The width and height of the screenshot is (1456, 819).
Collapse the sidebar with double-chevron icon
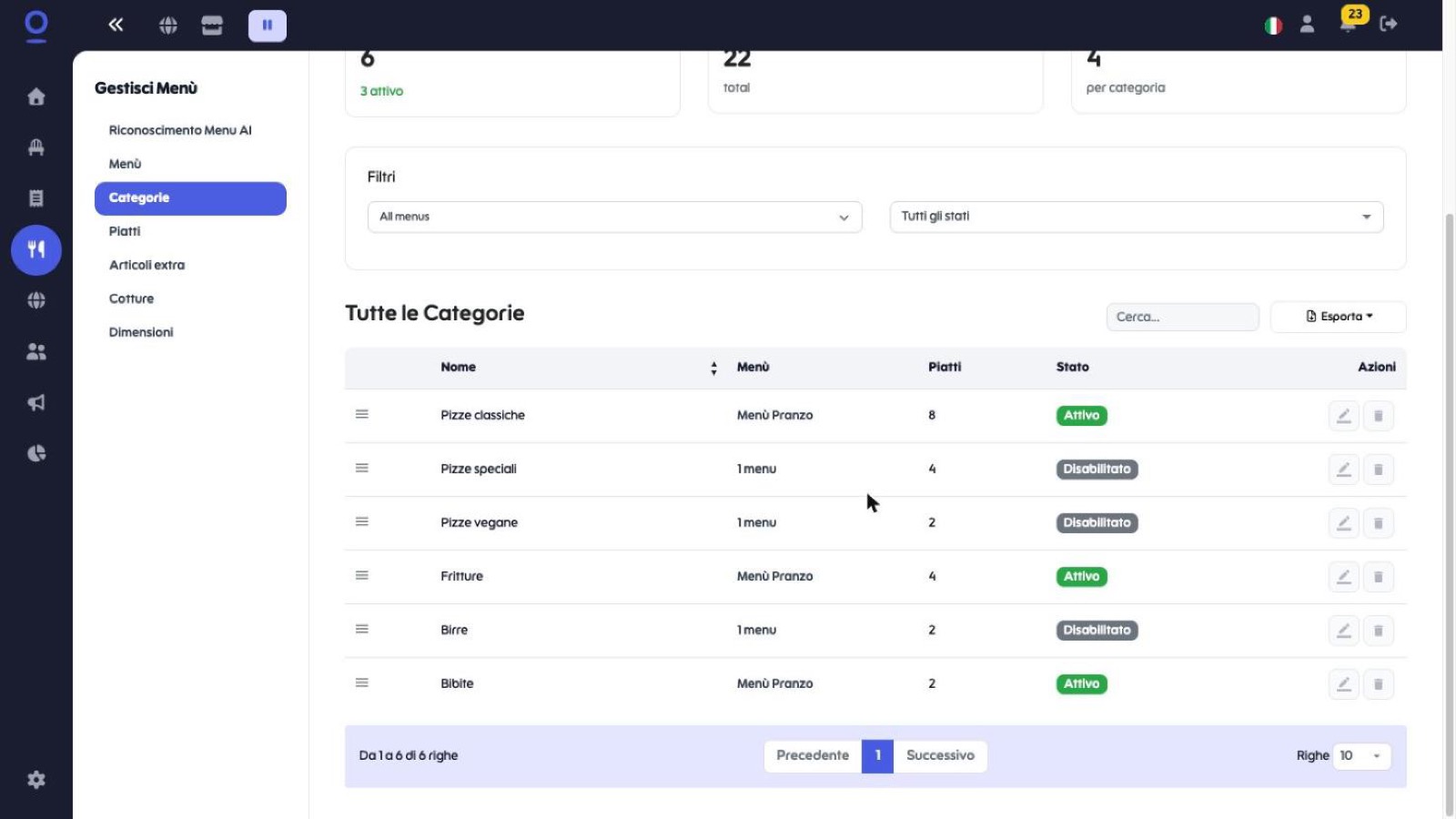point(116,25)
